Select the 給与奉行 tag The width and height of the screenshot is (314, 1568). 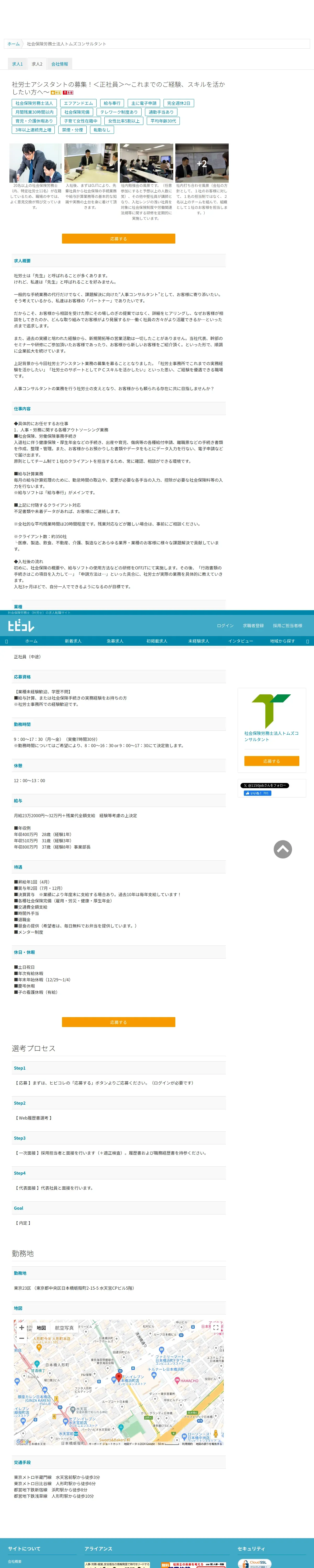tap(112, 103)
